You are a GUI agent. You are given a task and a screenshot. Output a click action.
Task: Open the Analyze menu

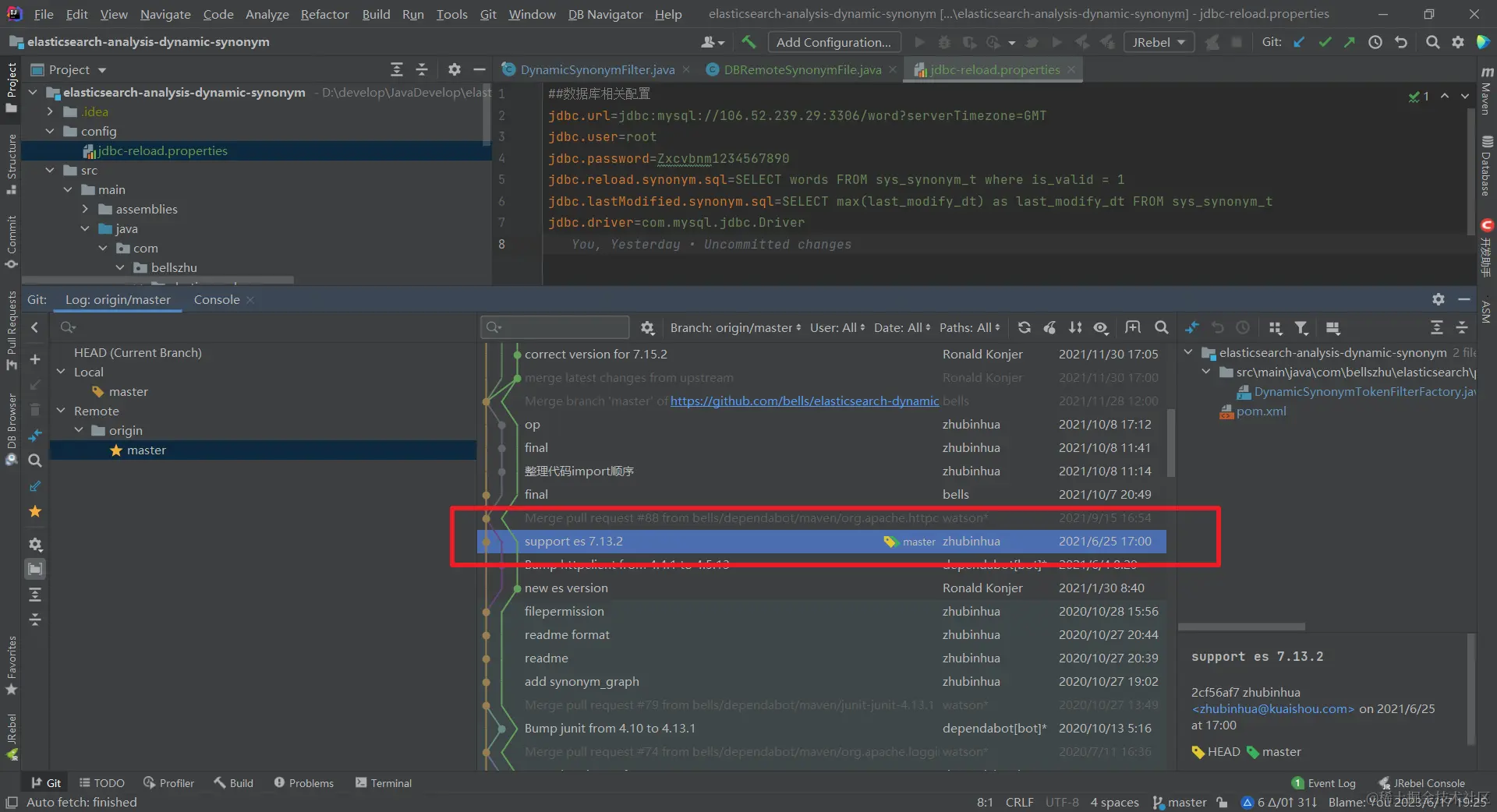click(x=267, y=14)
